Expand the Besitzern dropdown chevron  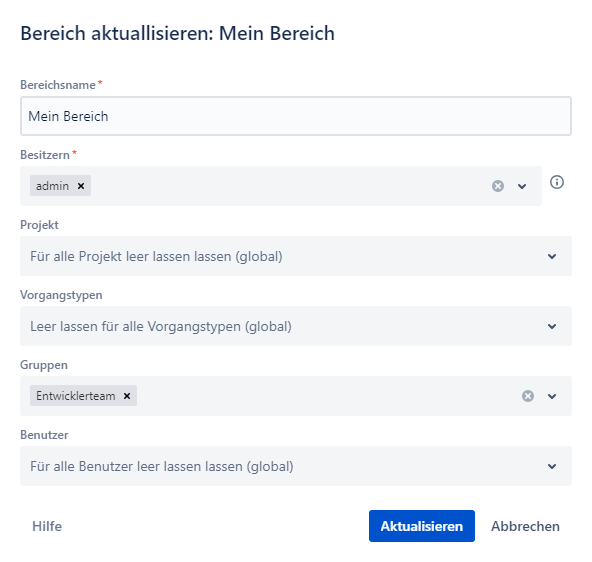[522, 186]
